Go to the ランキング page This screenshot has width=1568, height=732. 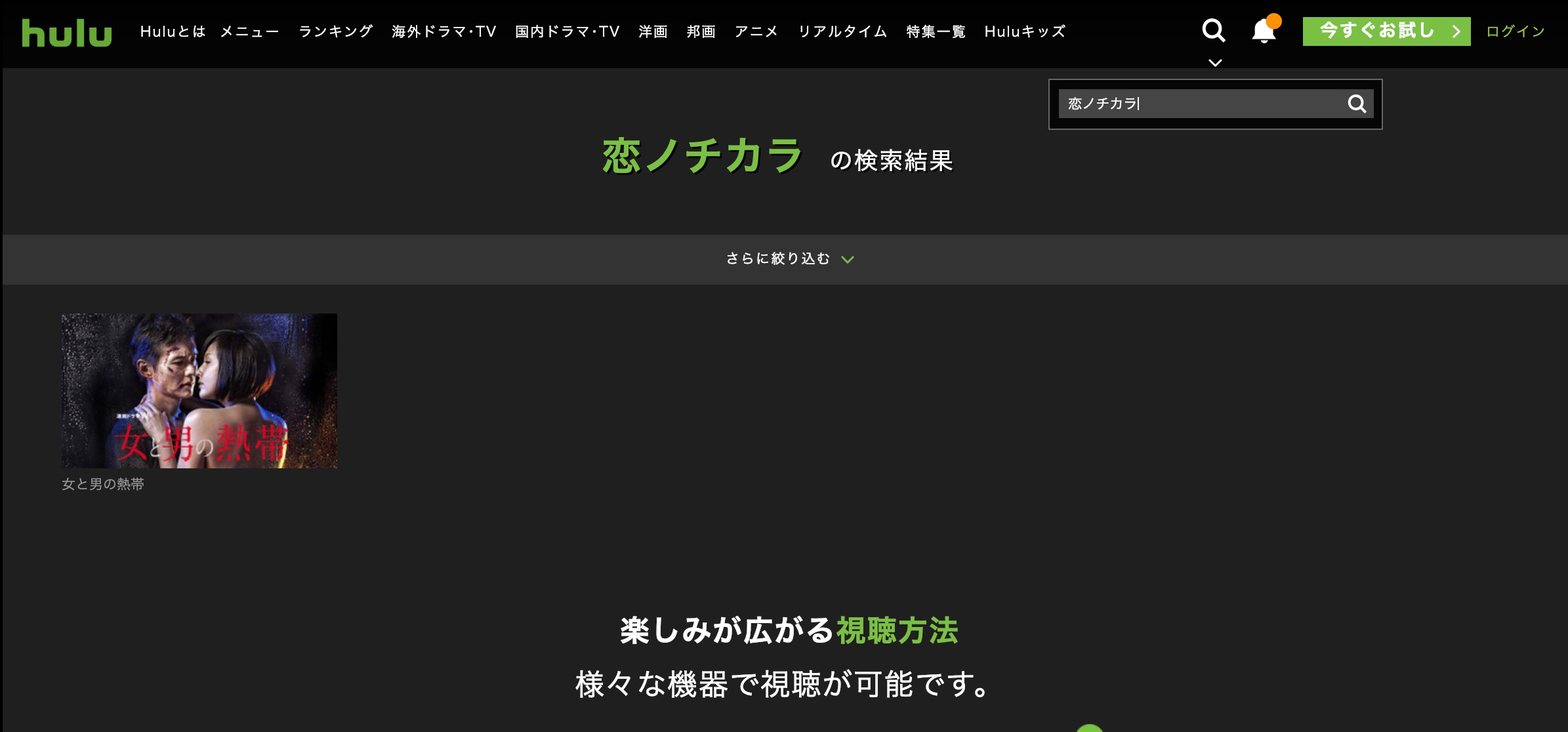(335, 31)
